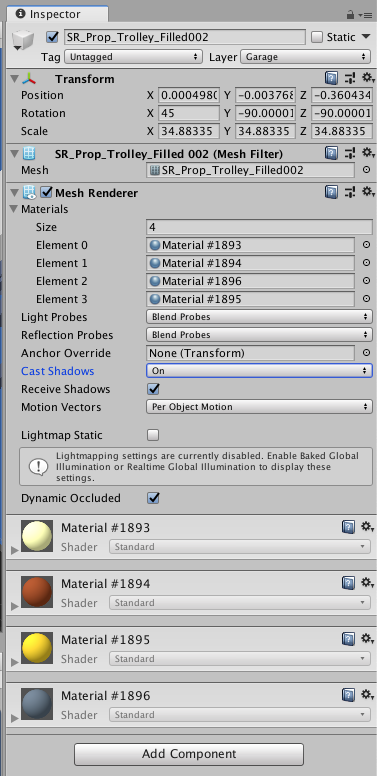Viewport: 377px width, 776px height.
Task: Enable the Static checkbox
Action: click(x=317, y=37)
